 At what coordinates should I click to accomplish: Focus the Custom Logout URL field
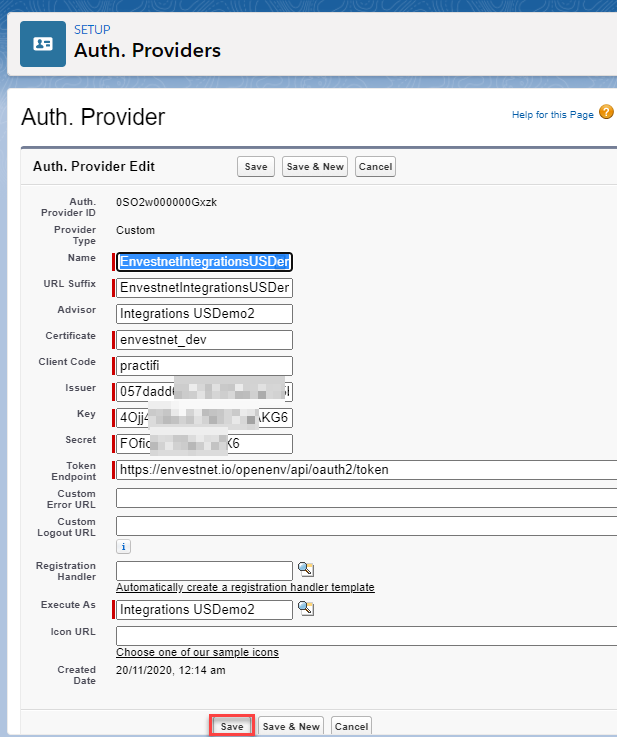click(367, 526)
